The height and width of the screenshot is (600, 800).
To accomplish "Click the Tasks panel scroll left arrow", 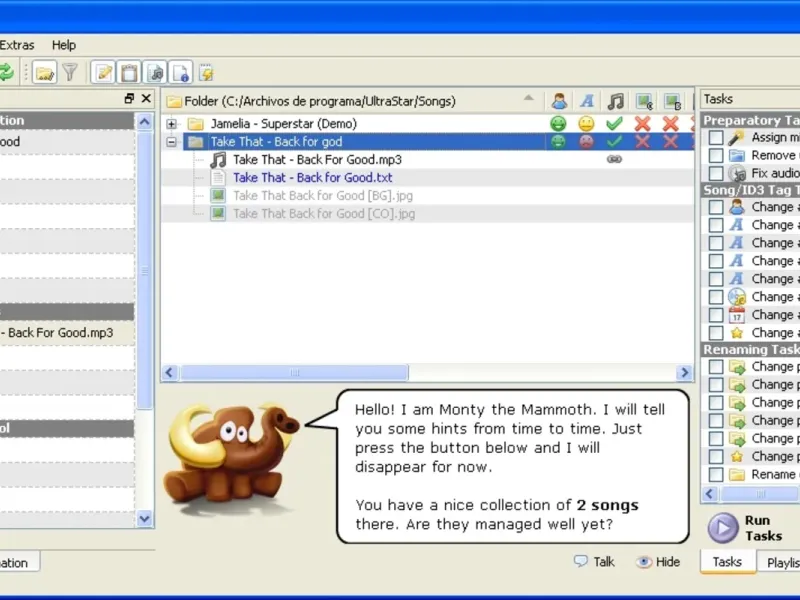I will [709, 493].
